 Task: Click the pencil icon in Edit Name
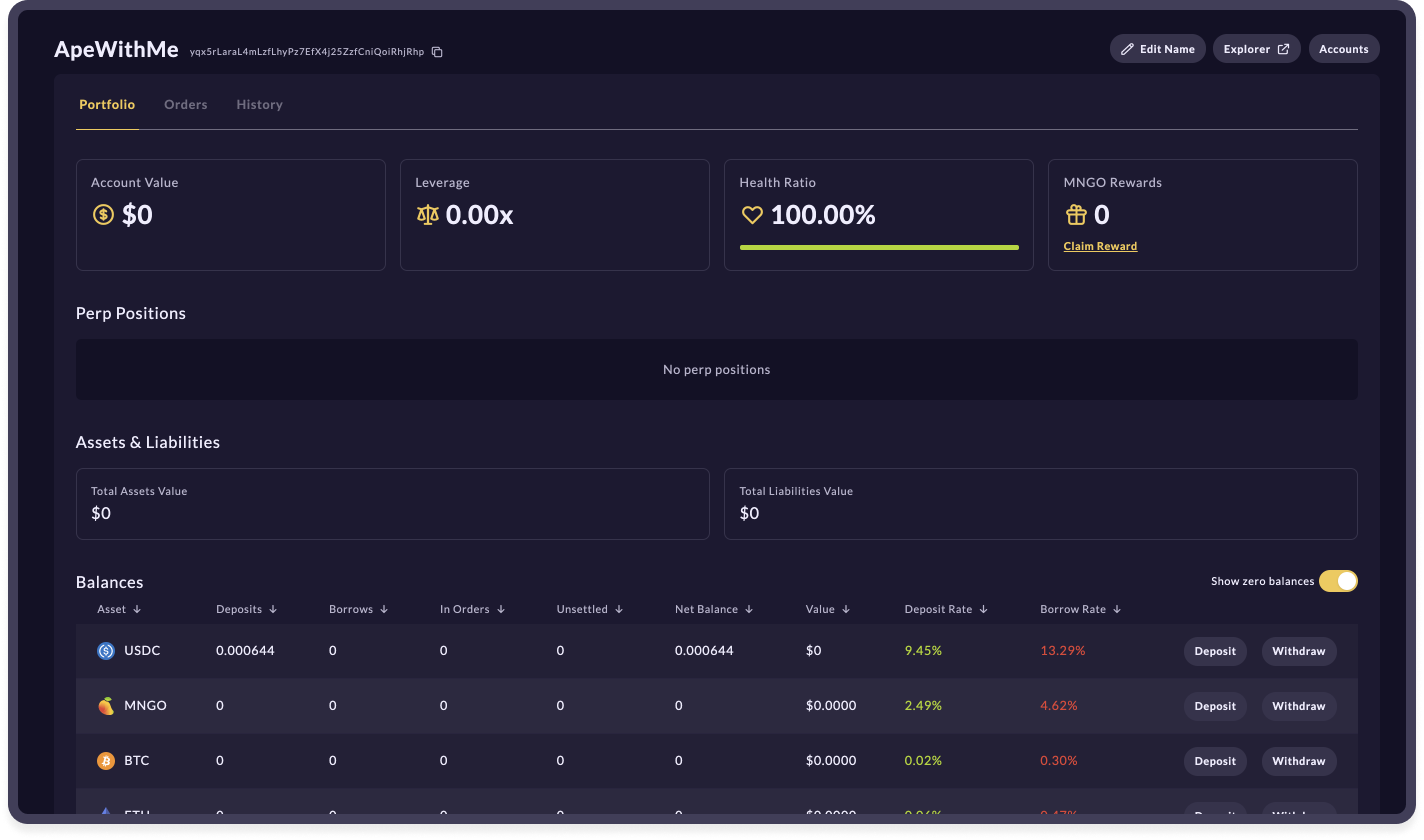pos(1127,49)
